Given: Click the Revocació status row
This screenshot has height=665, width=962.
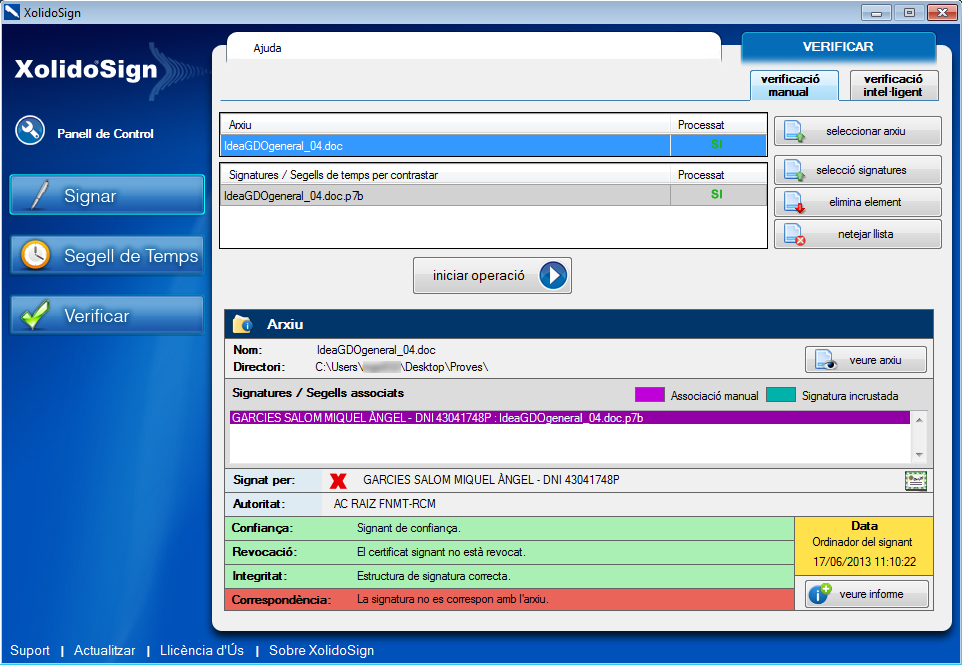Looking at the screenshot, I should 510,552.
